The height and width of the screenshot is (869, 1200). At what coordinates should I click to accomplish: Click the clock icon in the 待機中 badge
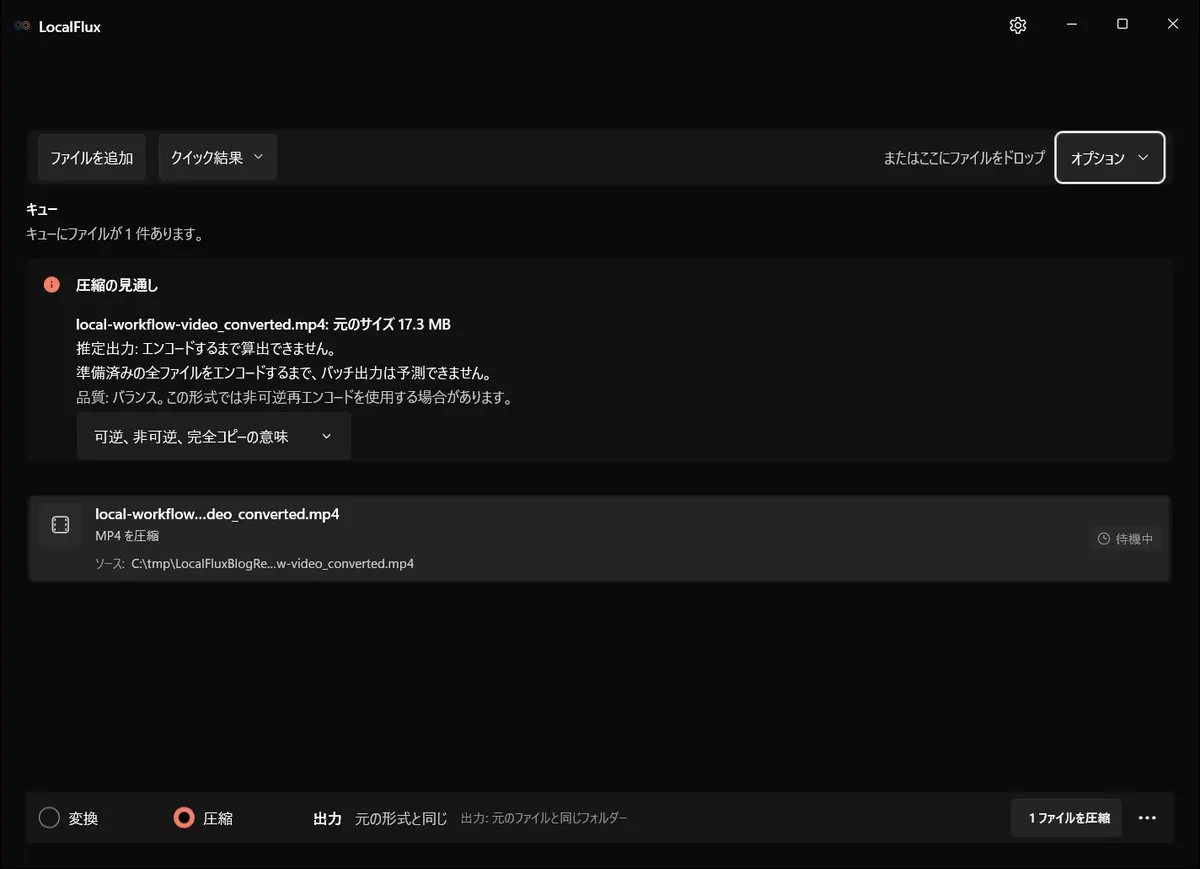point(1104,539)
